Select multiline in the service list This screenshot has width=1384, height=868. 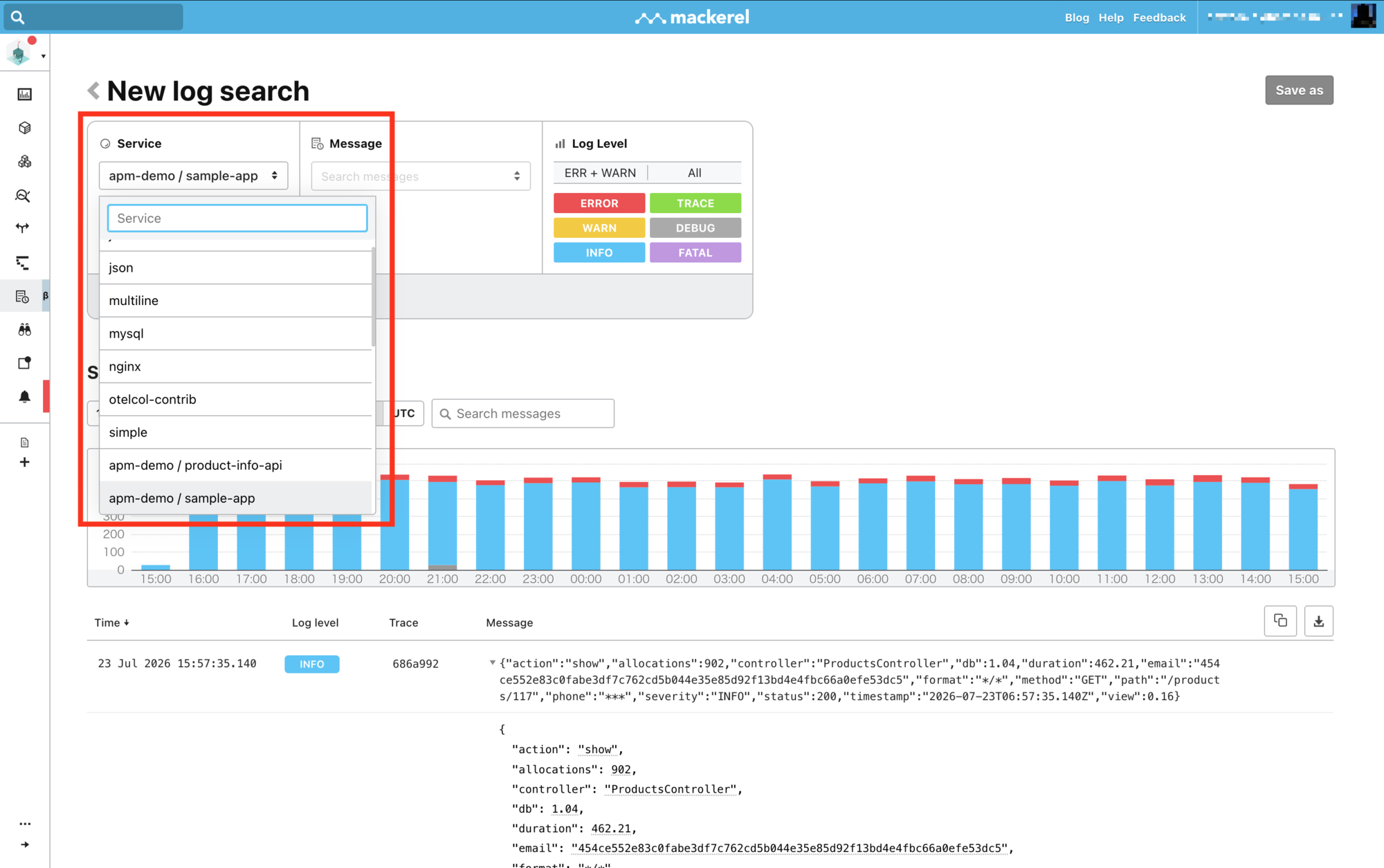point(235,301)
